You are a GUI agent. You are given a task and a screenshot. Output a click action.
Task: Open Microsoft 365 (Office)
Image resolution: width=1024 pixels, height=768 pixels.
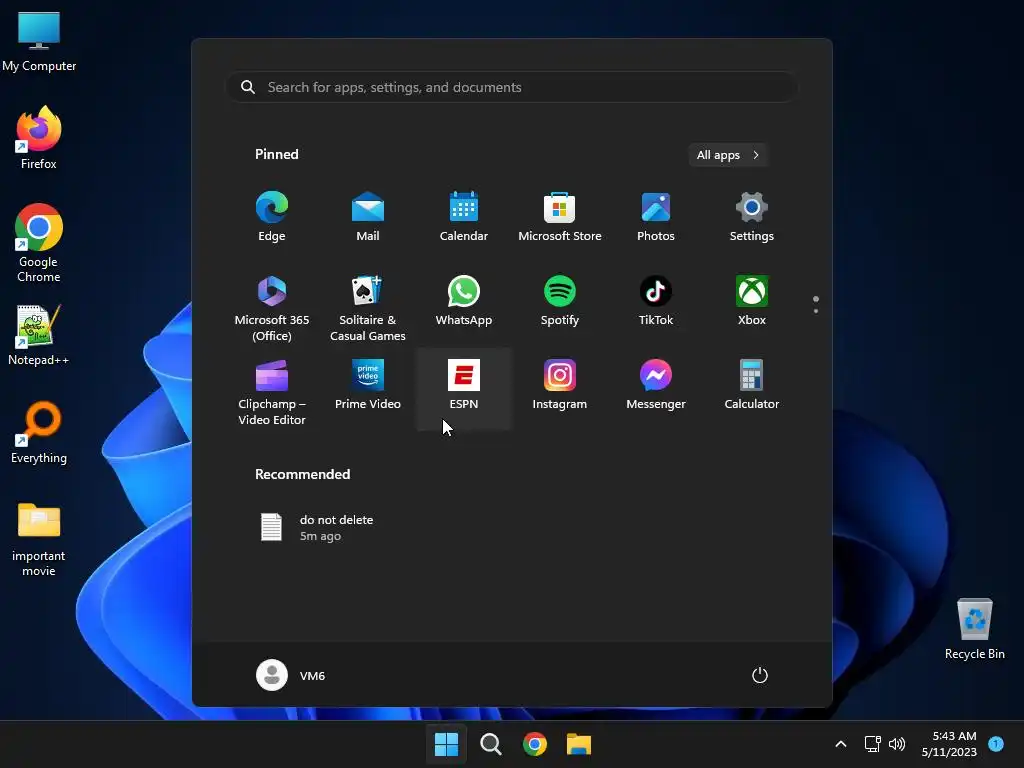pos(272,307)
